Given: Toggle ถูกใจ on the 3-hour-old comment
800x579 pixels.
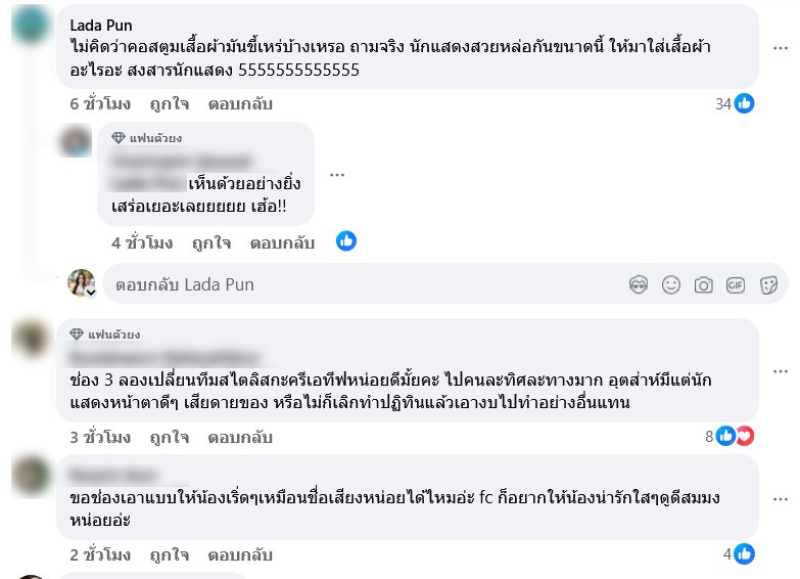Looking at the screenshot, I should click(171, 437).
